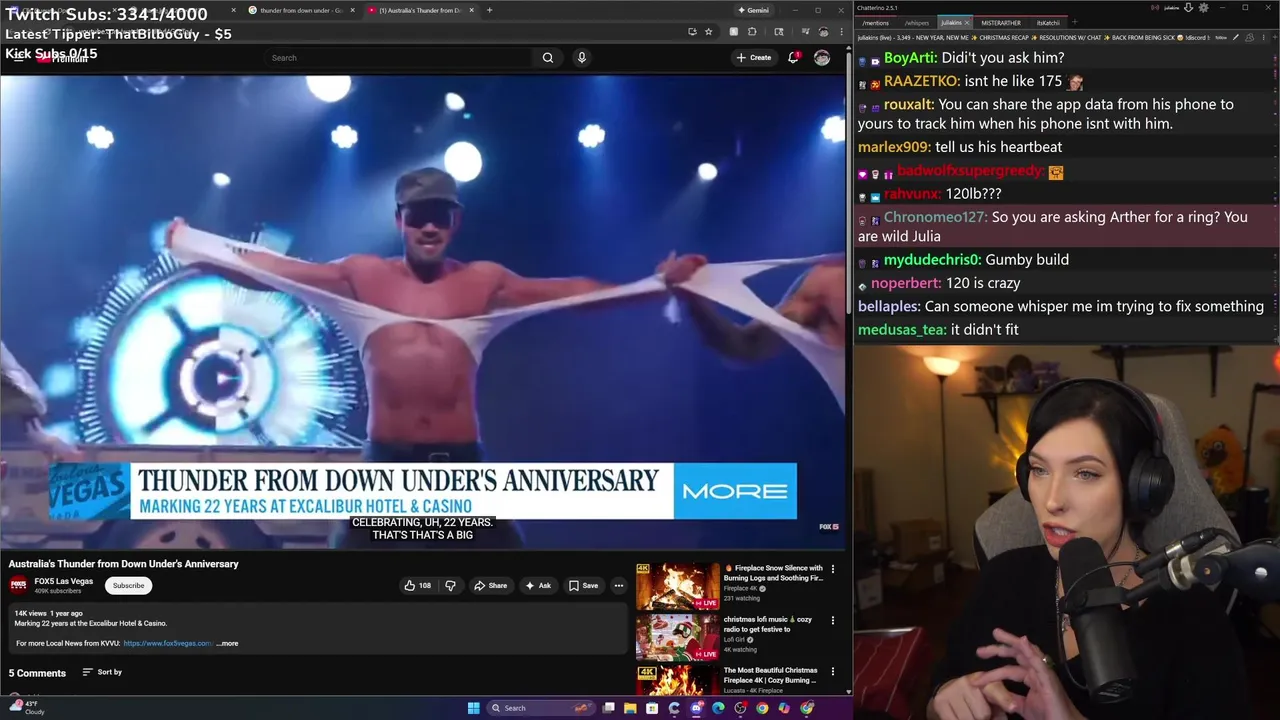Open Most Beautiful Christmas Fireplace 4K thumbnail

[x=677, y=681]
